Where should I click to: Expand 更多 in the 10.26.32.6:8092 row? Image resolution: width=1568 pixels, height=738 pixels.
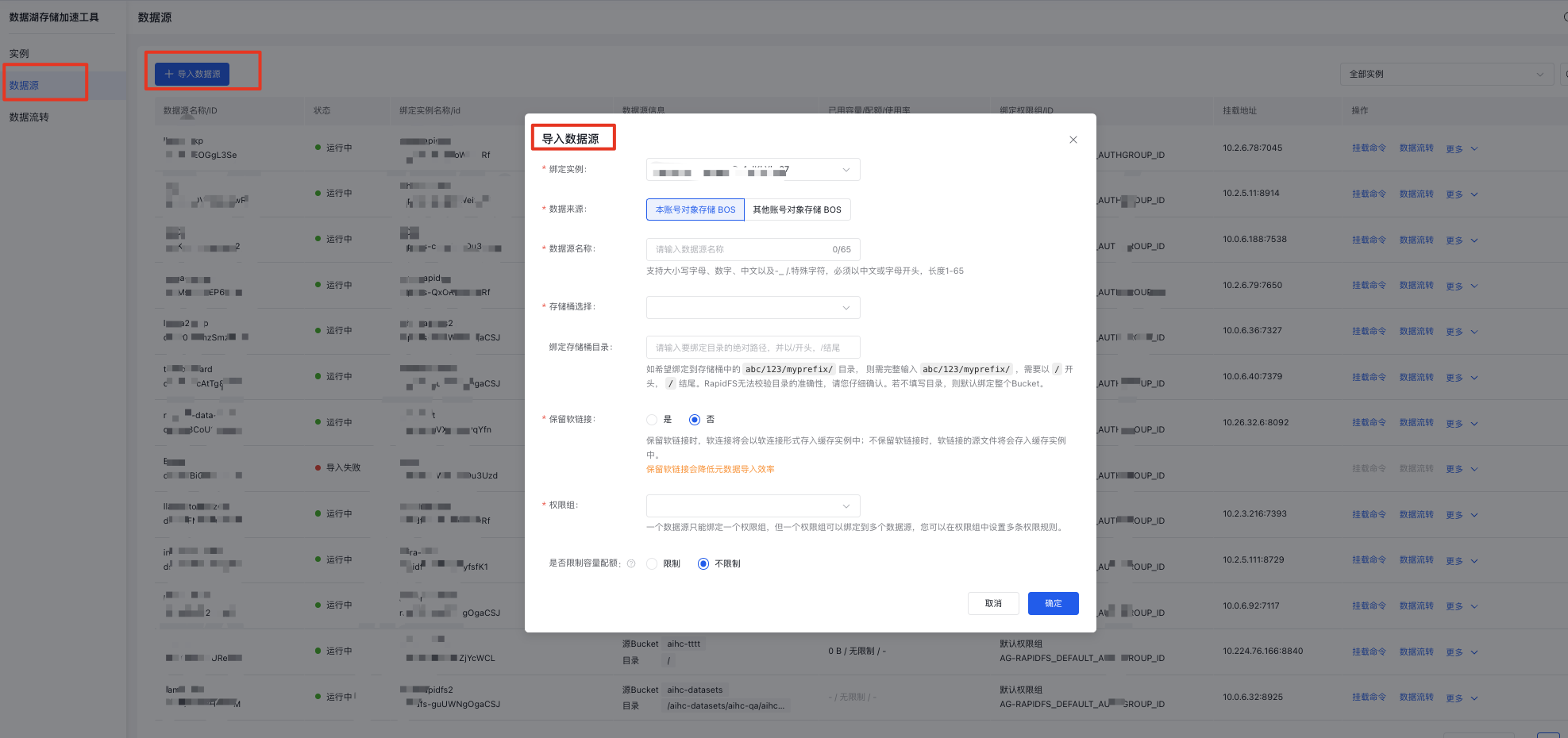click(x=1462, y=424)
